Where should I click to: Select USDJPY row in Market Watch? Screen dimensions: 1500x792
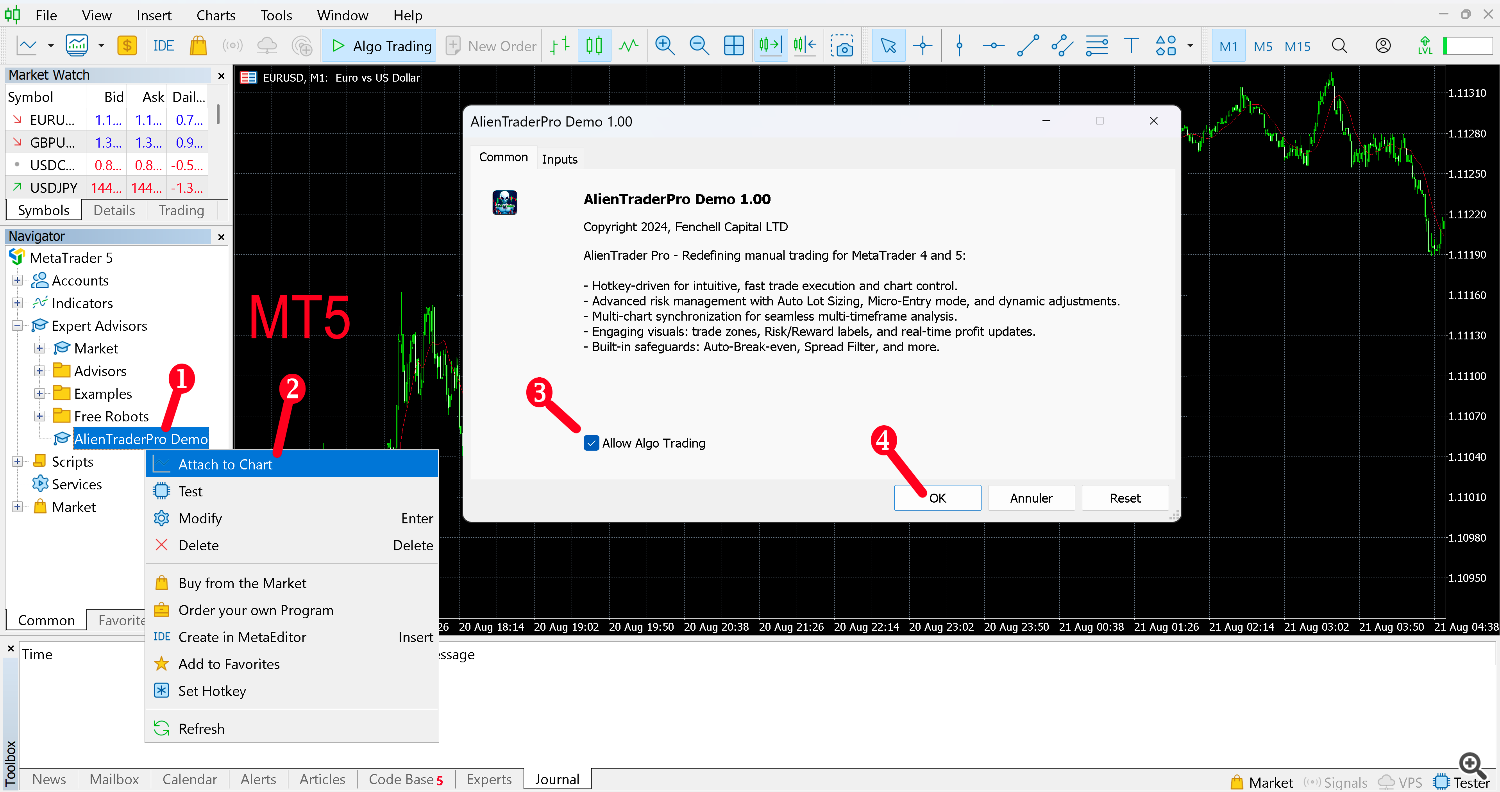click(107, 187)
